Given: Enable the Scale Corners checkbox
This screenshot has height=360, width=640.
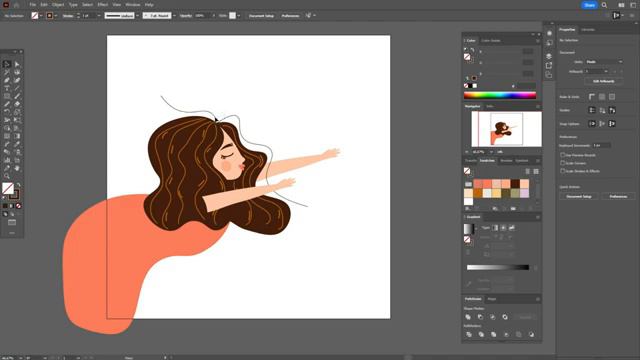Looking at the screenshot, I should pos(562,163).
